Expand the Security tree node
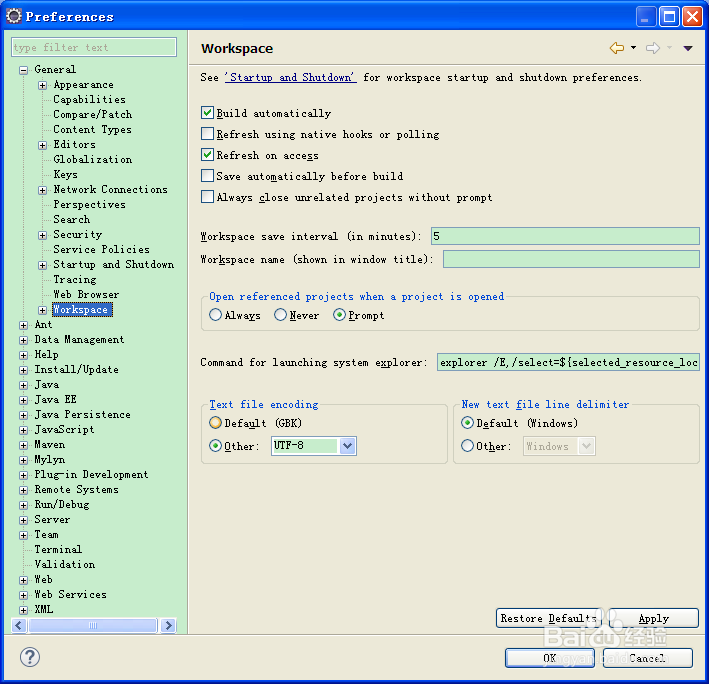Viewport: 709px width, 684px height. click(x=43, y=235)
